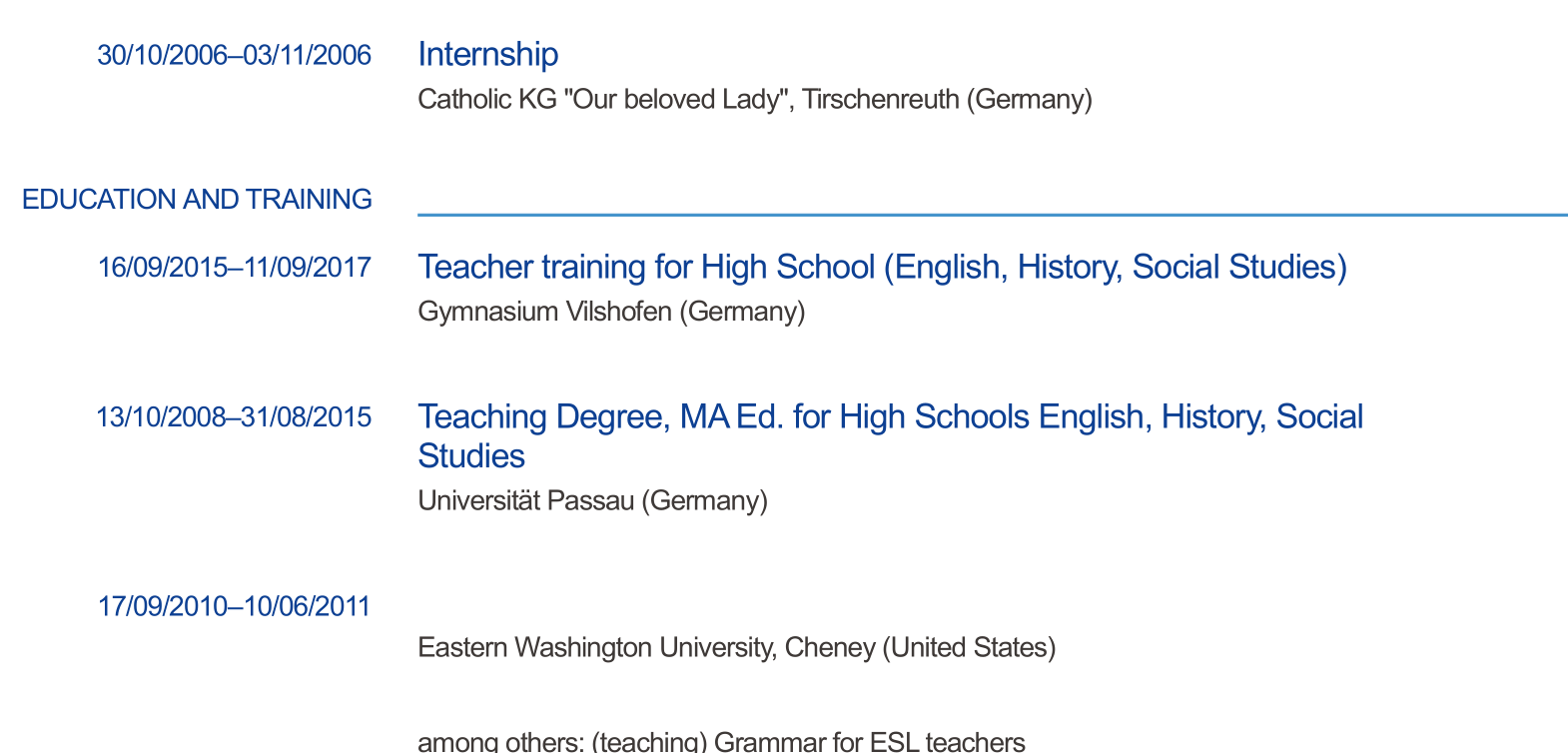
Task: Click the blue horizontal section divider line
Action: point(992,214)
